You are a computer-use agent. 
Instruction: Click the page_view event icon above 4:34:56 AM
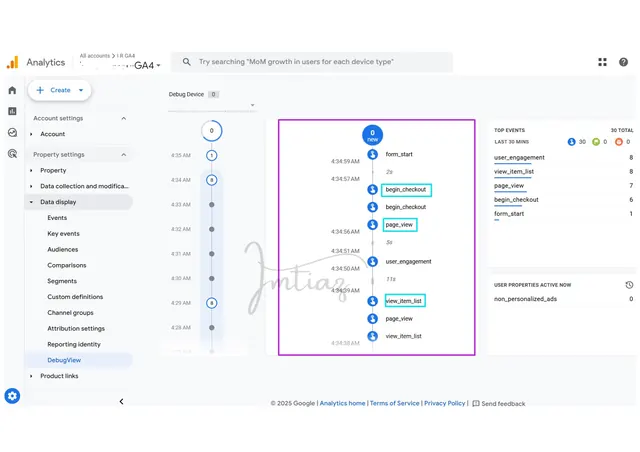[372, 225]
